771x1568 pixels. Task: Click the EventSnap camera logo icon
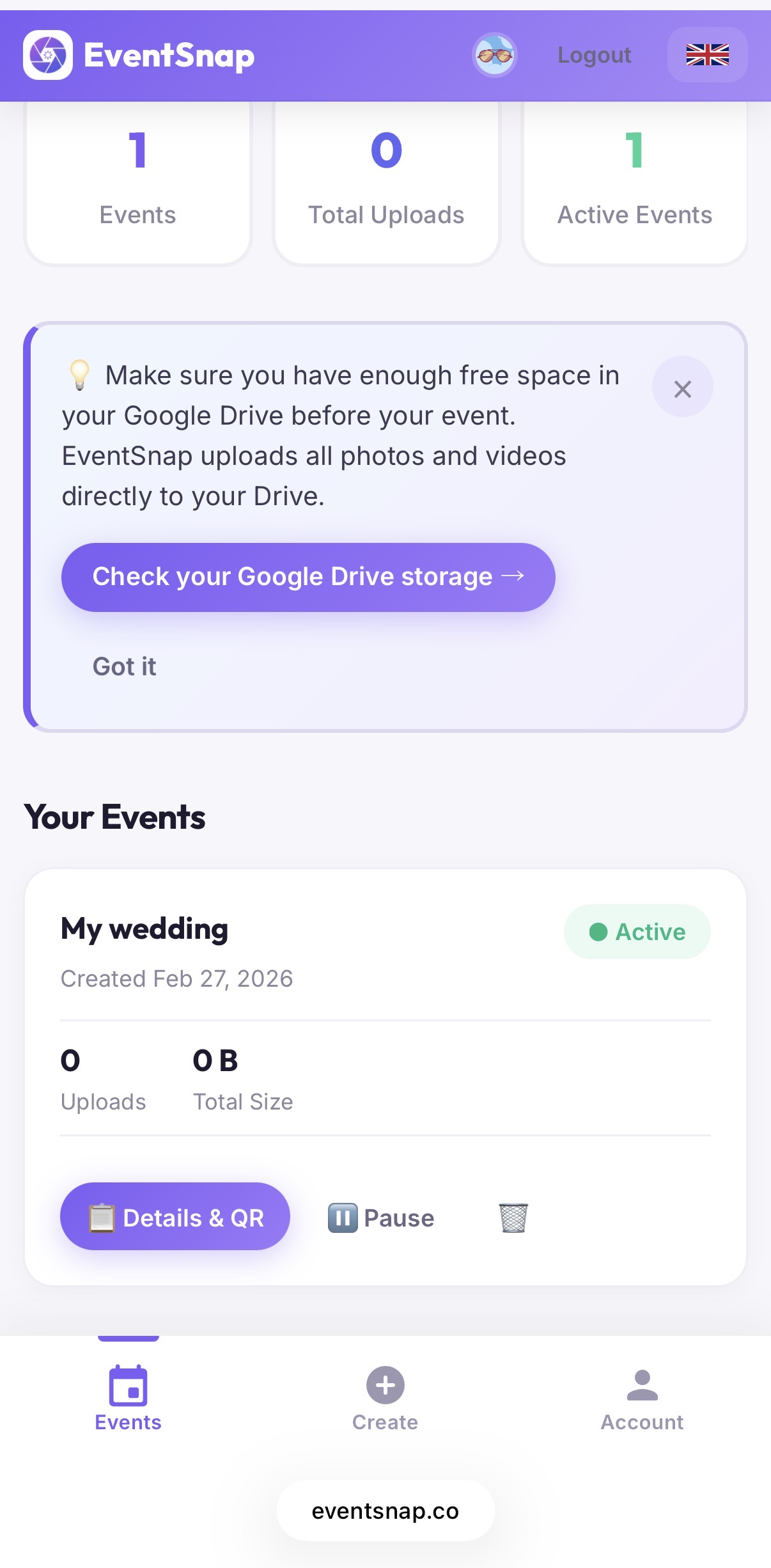pyautogui.click(x=48, y=55)
